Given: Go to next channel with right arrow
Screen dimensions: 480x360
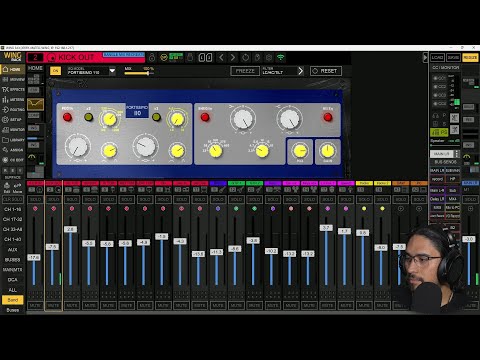Looking at the screenshot, I should pyautogui.click(x=233, y=58).
